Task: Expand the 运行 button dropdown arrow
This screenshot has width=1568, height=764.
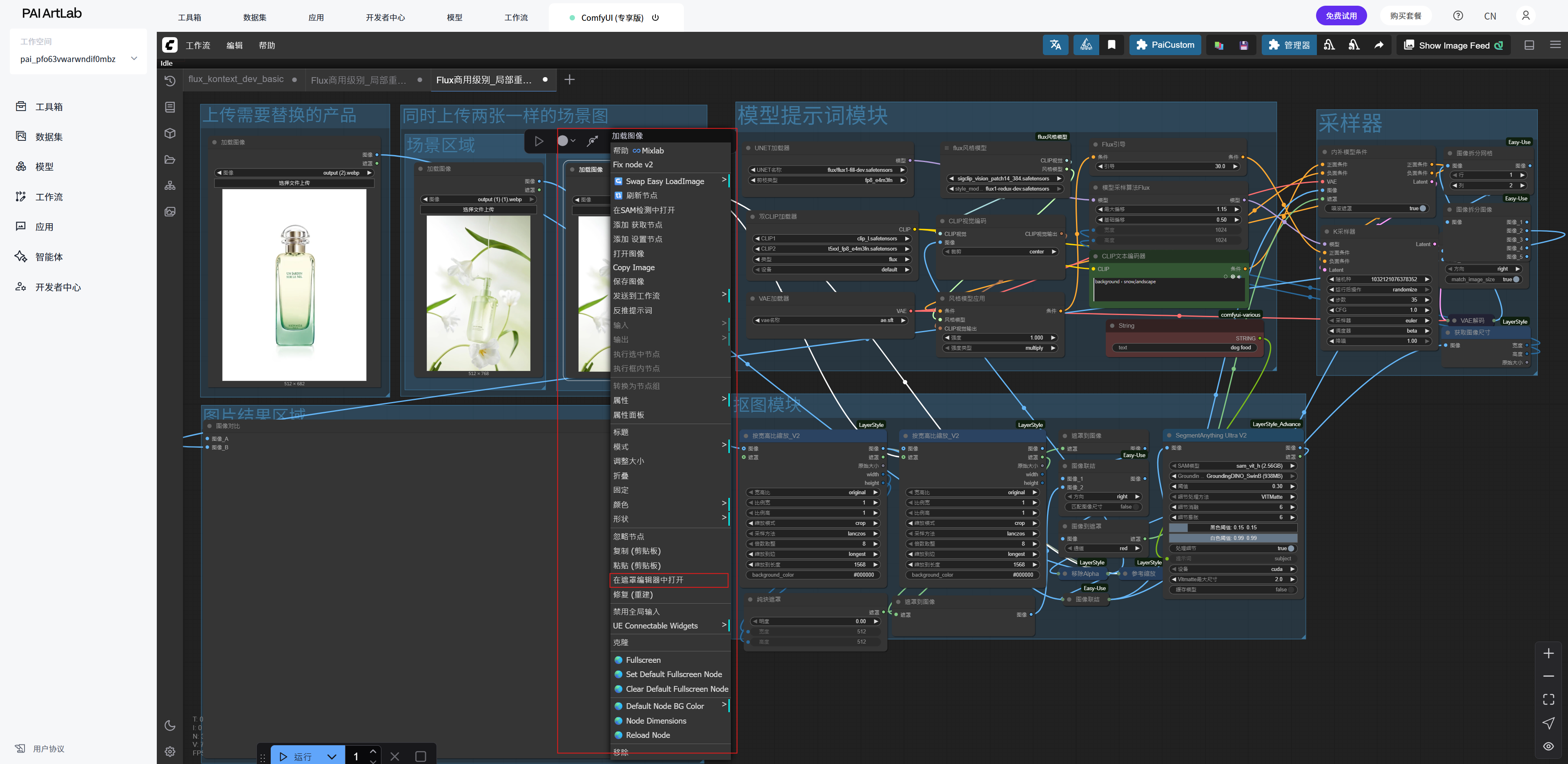Action: tap(332, 756)
